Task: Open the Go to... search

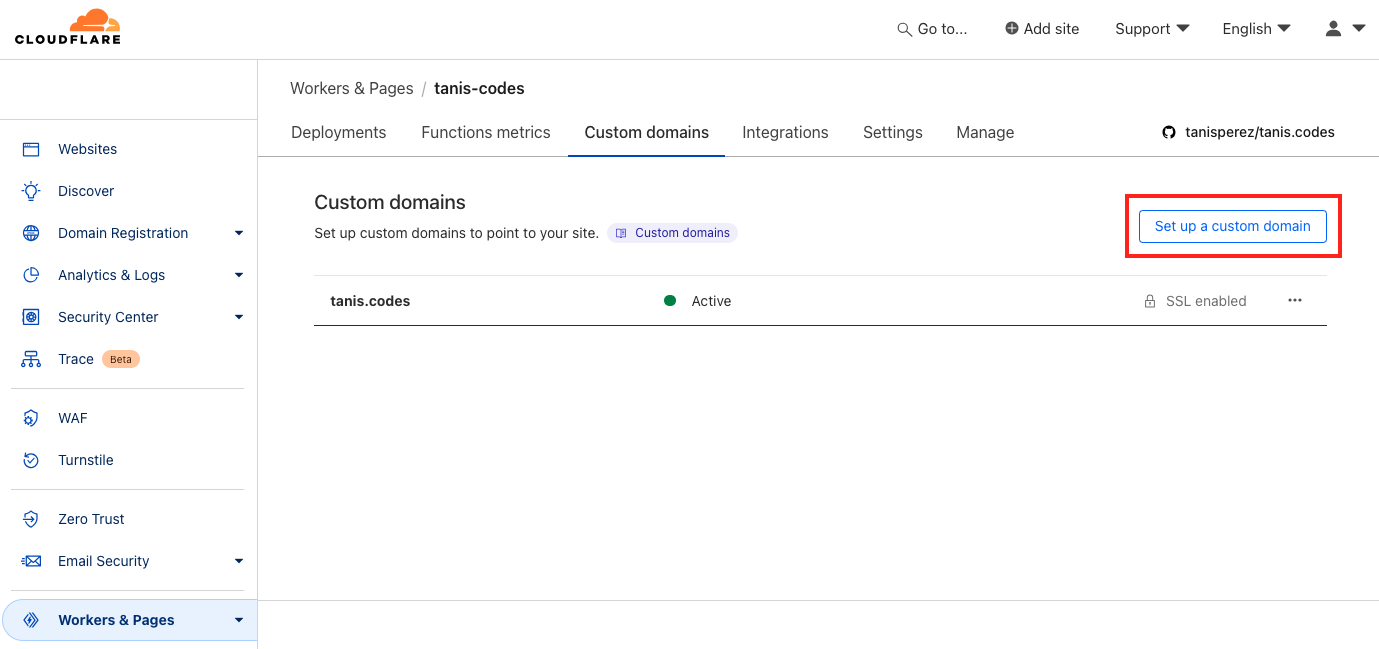Action: pos(932,29)
